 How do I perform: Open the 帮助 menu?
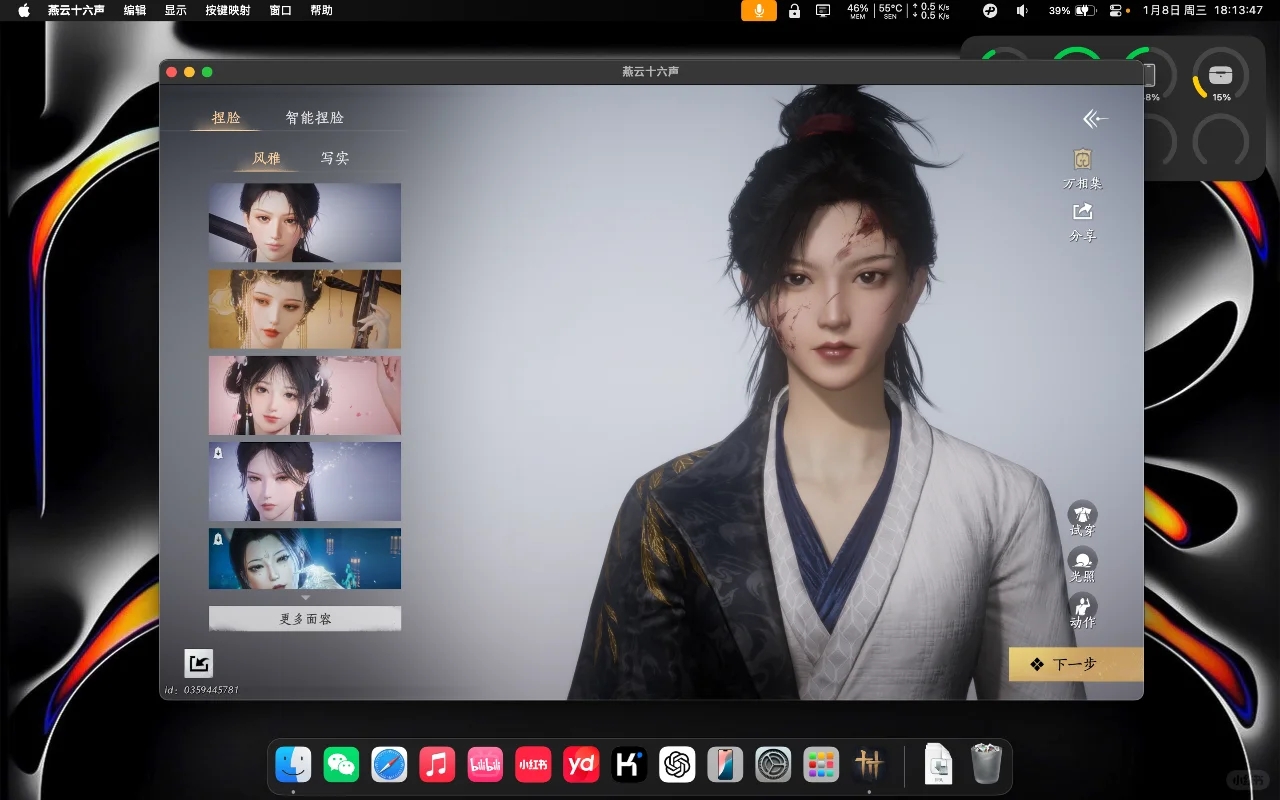coord(321,10)
